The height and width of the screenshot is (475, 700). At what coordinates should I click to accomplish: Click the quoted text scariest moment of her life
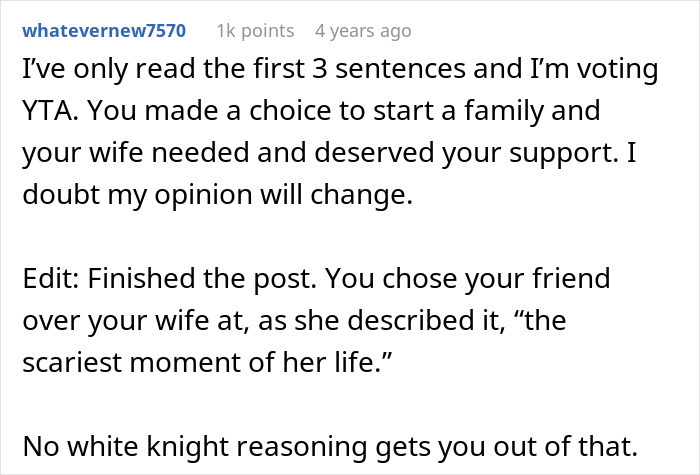click(x=207, y=362)
